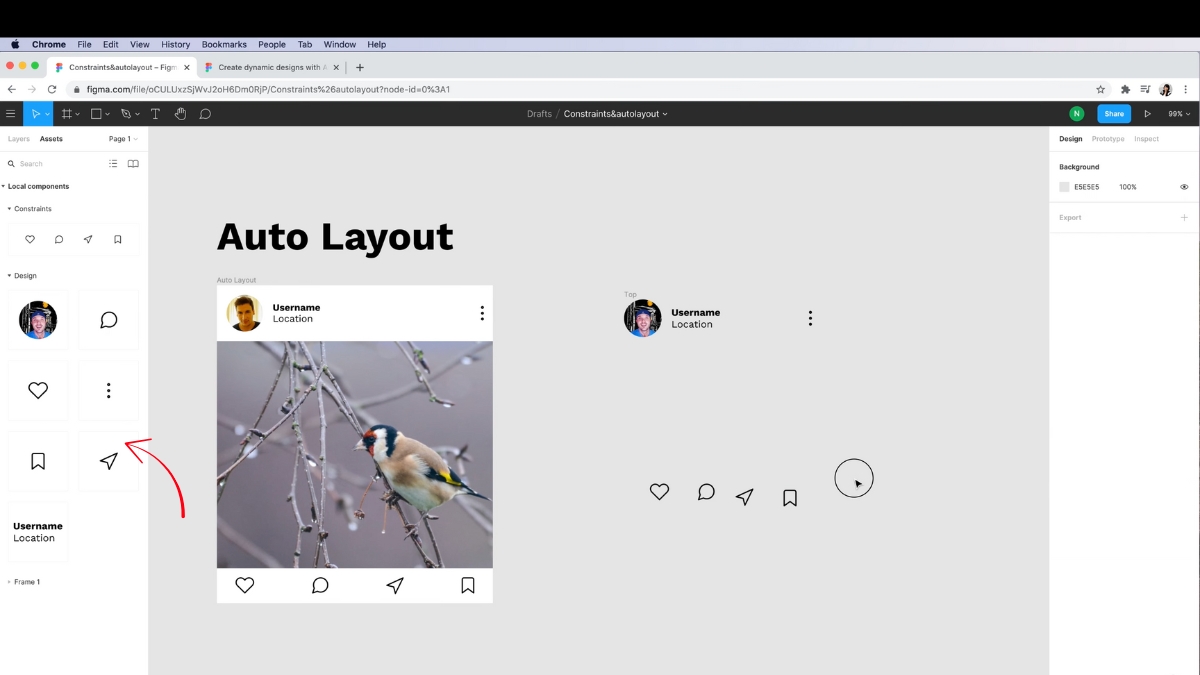
Task: Open the Constraints&autolayout file name dropdown
Action: coord(615,114)
